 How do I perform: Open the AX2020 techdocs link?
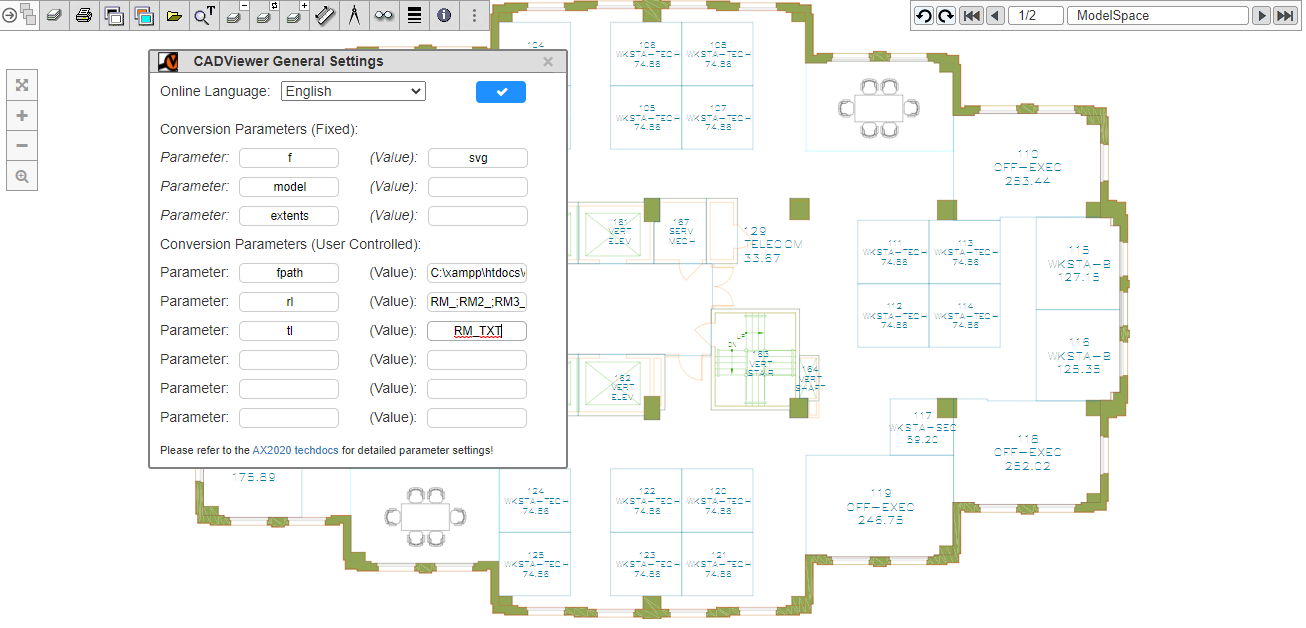pos(295,450)
